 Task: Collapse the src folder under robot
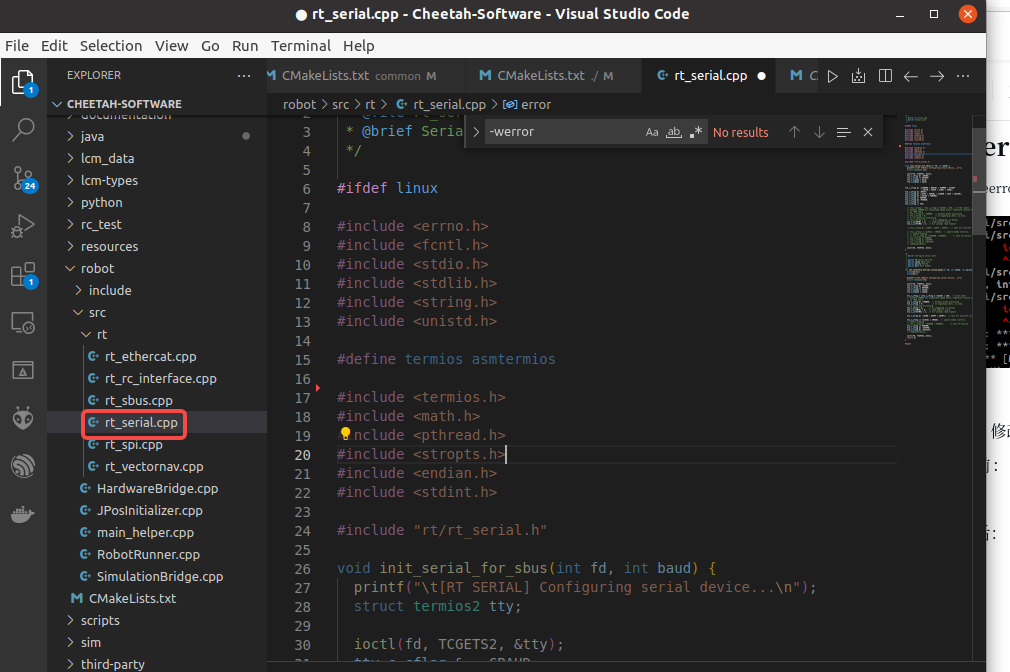pyautogui.click(x=97, y=312)
